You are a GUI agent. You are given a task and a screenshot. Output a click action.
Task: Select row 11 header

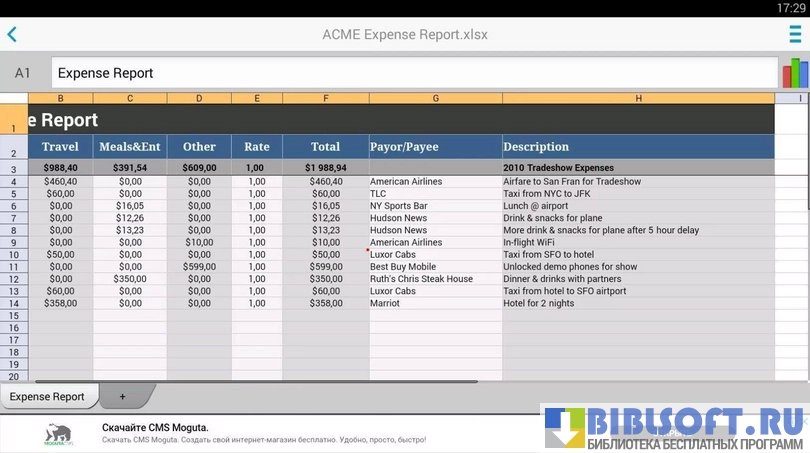click(x=14, y=267)
